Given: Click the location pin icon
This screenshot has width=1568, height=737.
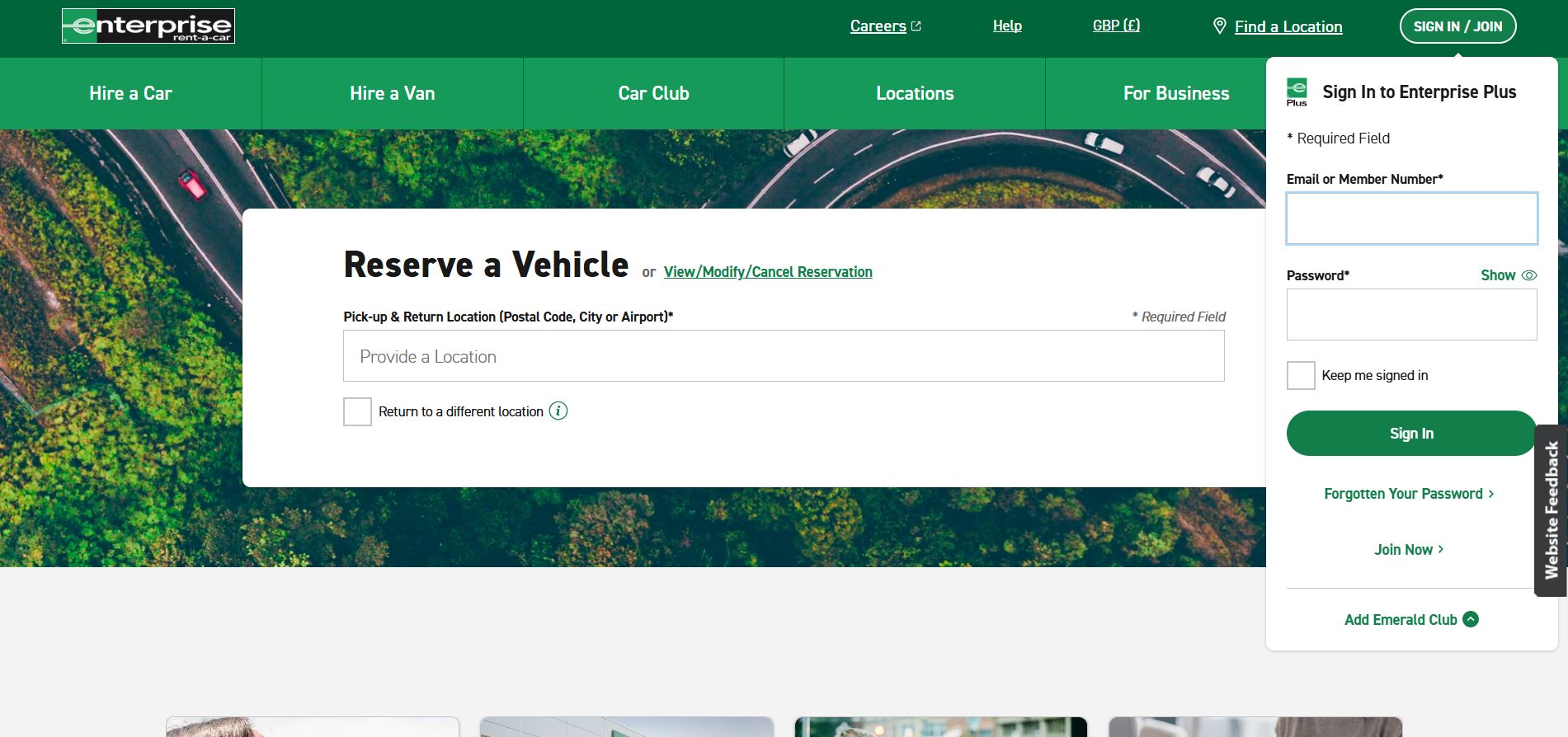Looking at the screenshot, I should coord(1219,26).
